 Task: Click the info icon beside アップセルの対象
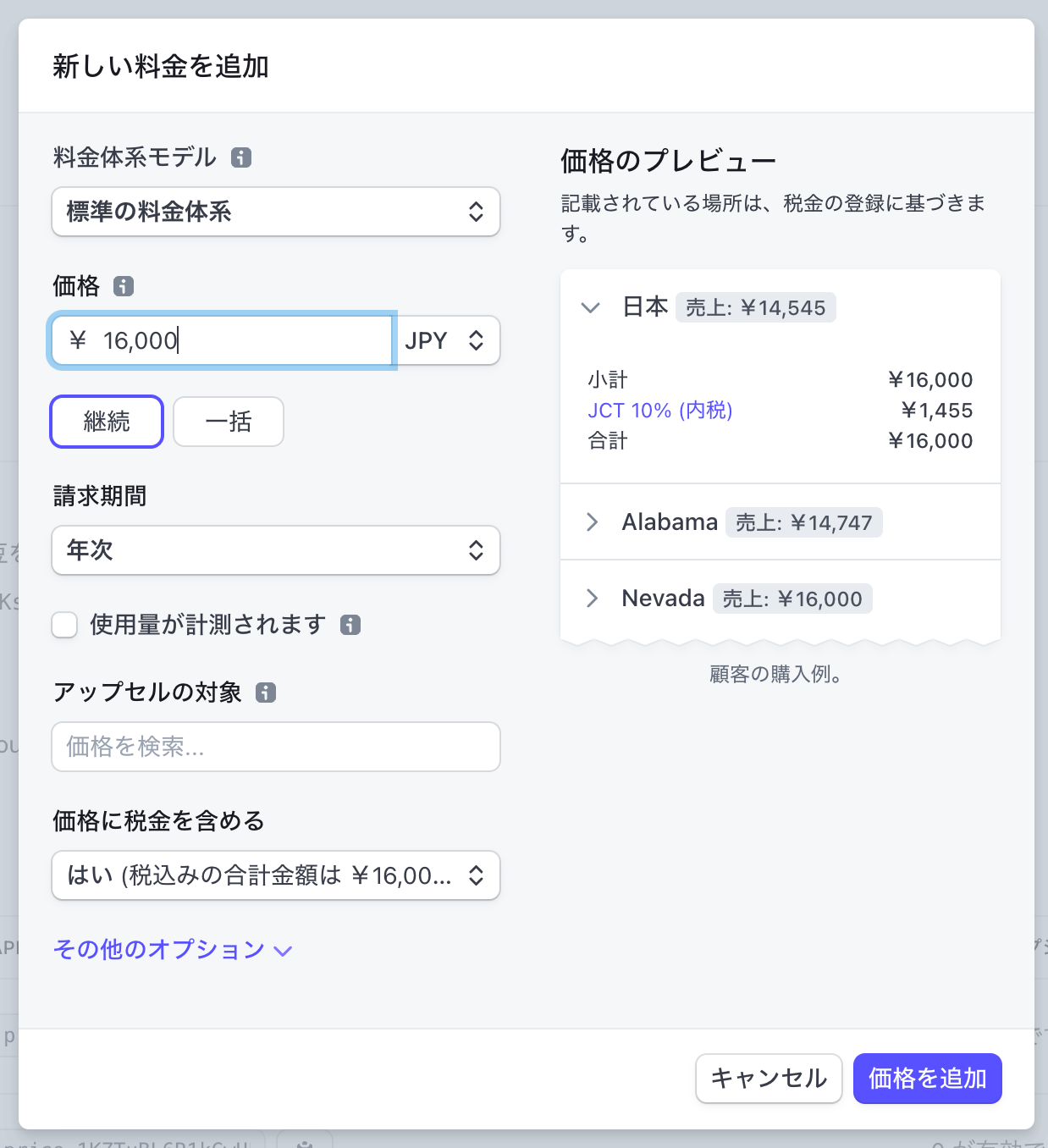point(268,693)
